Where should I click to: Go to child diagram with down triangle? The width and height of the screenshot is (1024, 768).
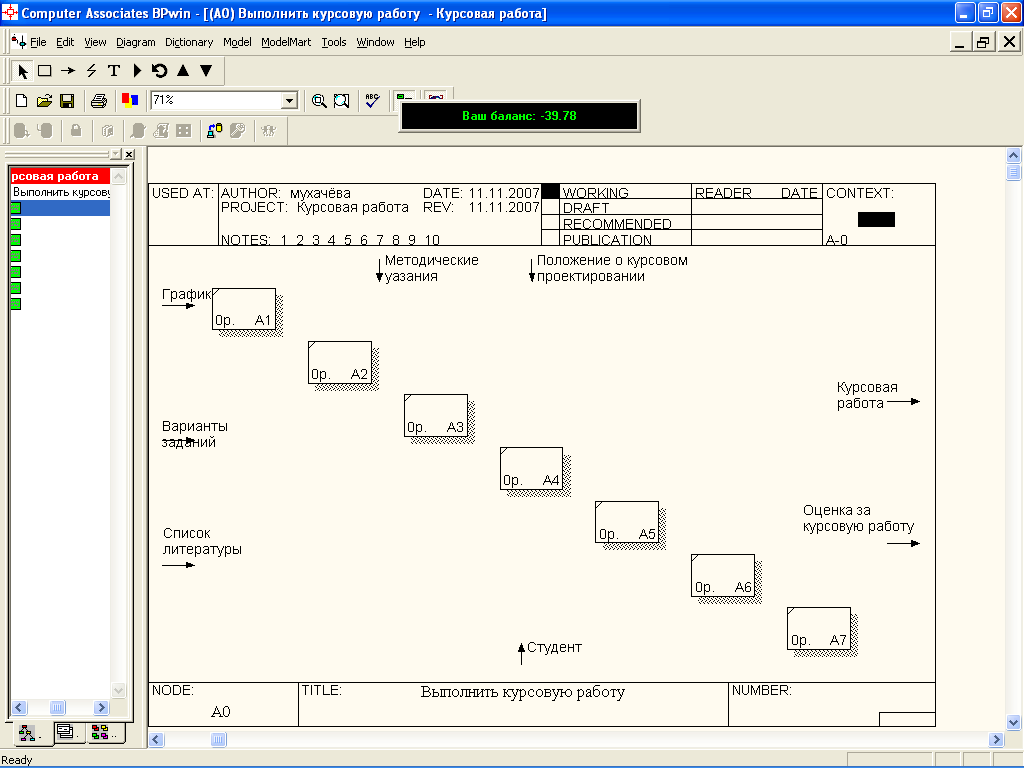pyautogui.click(x=206, y=71)
